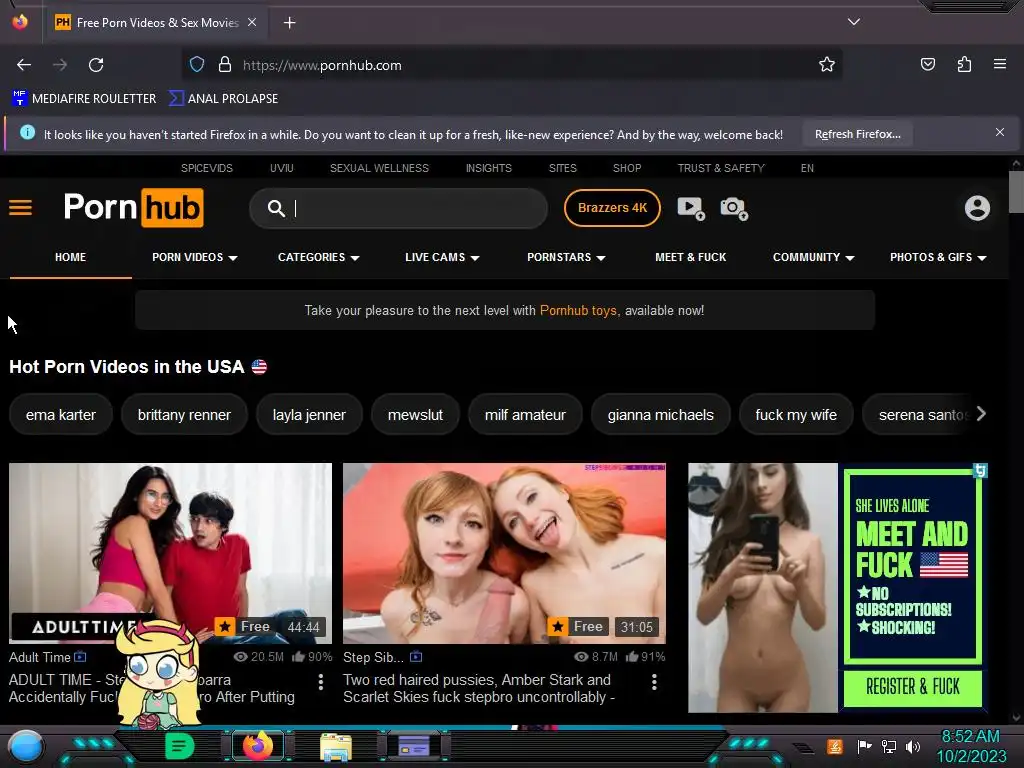Dismiss the Firefox refresh notification bar
The height and width of the screenshot is (768, 1024).
[1000, 133]
